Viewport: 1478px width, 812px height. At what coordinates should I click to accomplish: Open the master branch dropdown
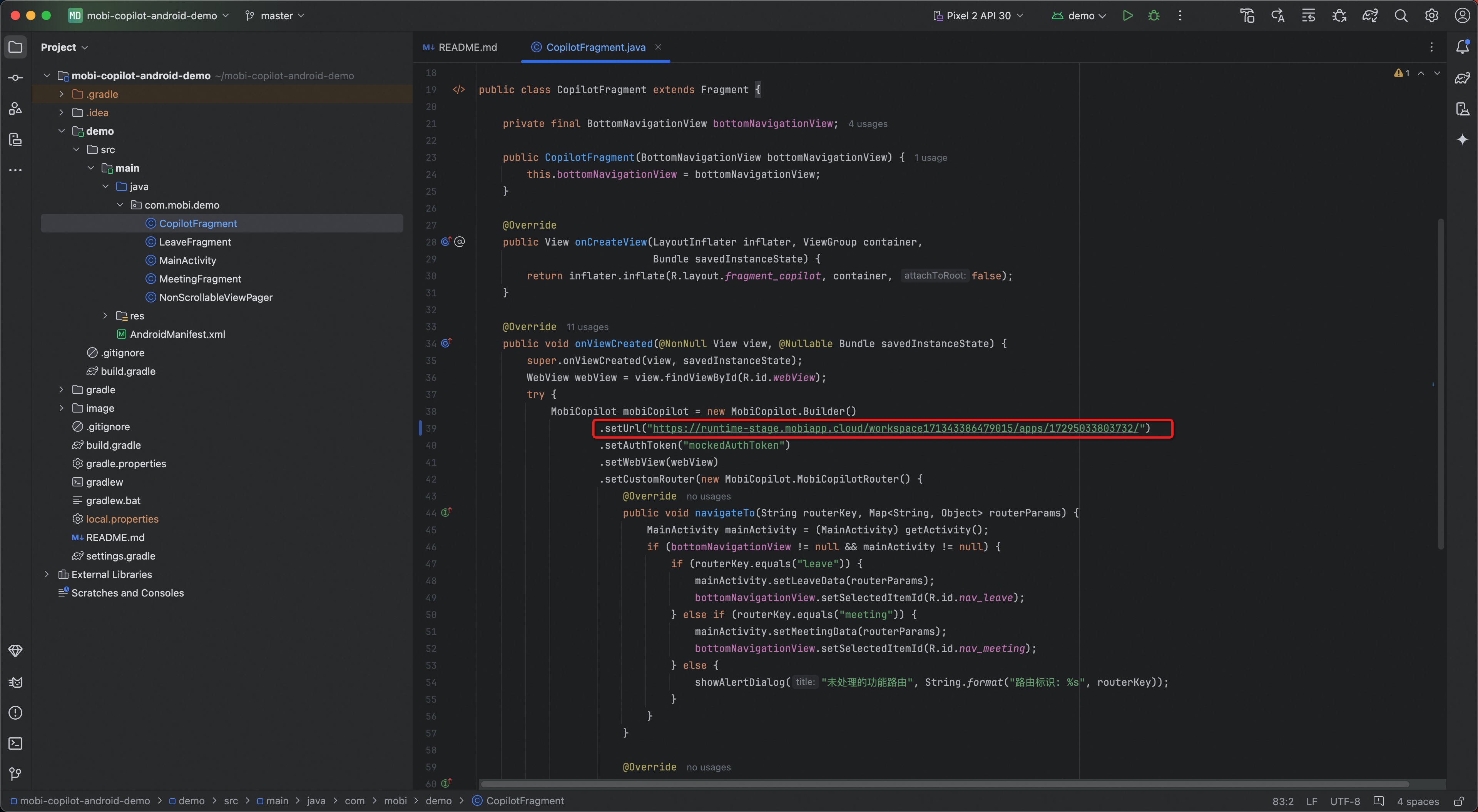275,15
